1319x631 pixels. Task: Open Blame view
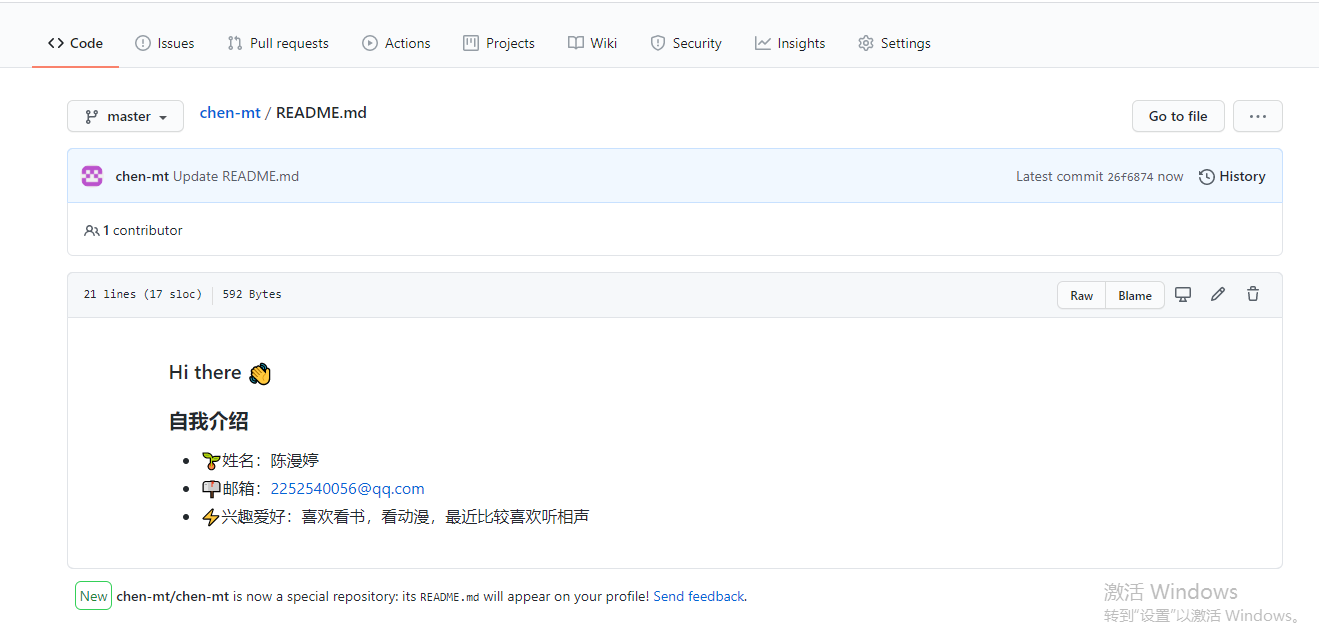pyautogui.click(x=1135, y=295)
